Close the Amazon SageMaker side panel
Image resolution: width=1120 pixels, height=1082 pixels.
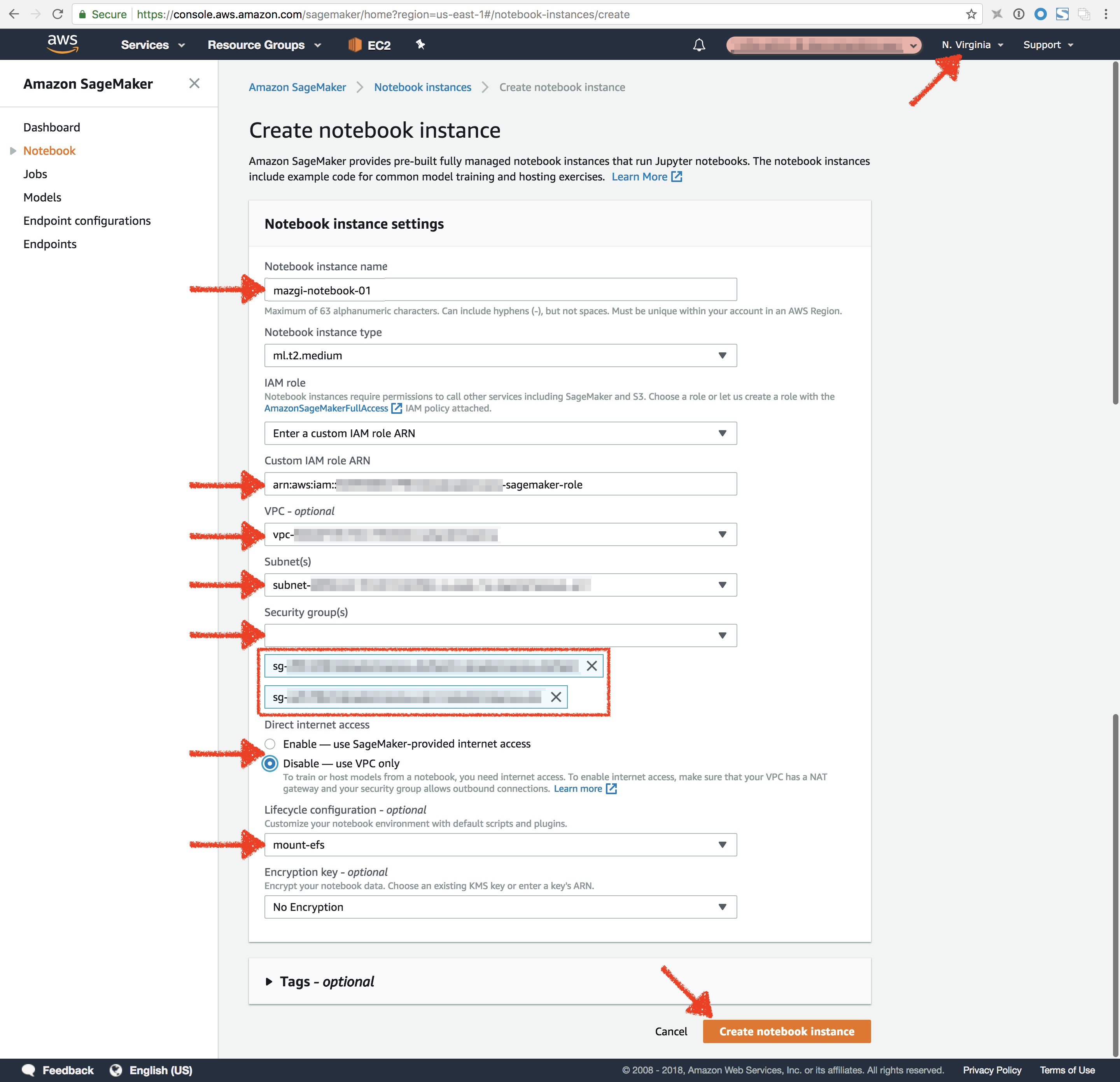(x=194, y=84)
